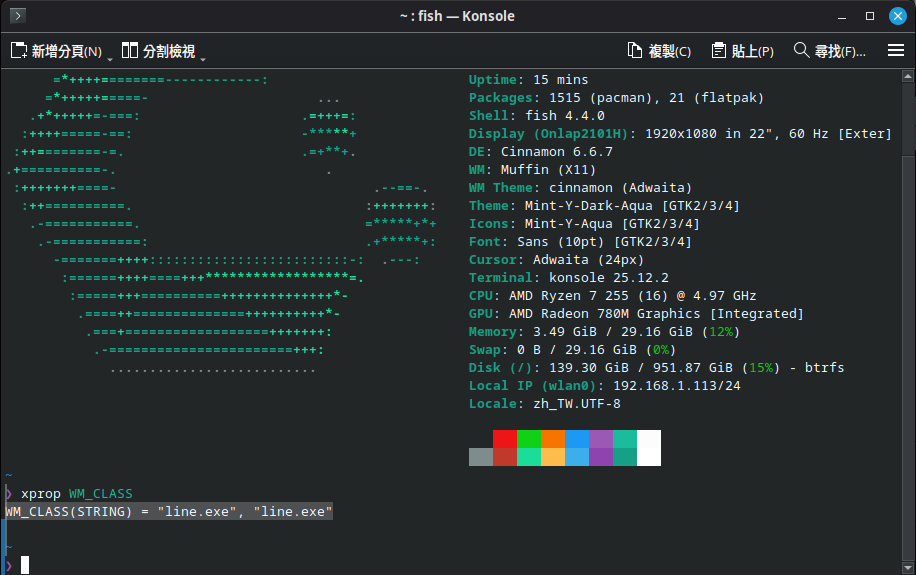Click the gray color block

[481, 457]
